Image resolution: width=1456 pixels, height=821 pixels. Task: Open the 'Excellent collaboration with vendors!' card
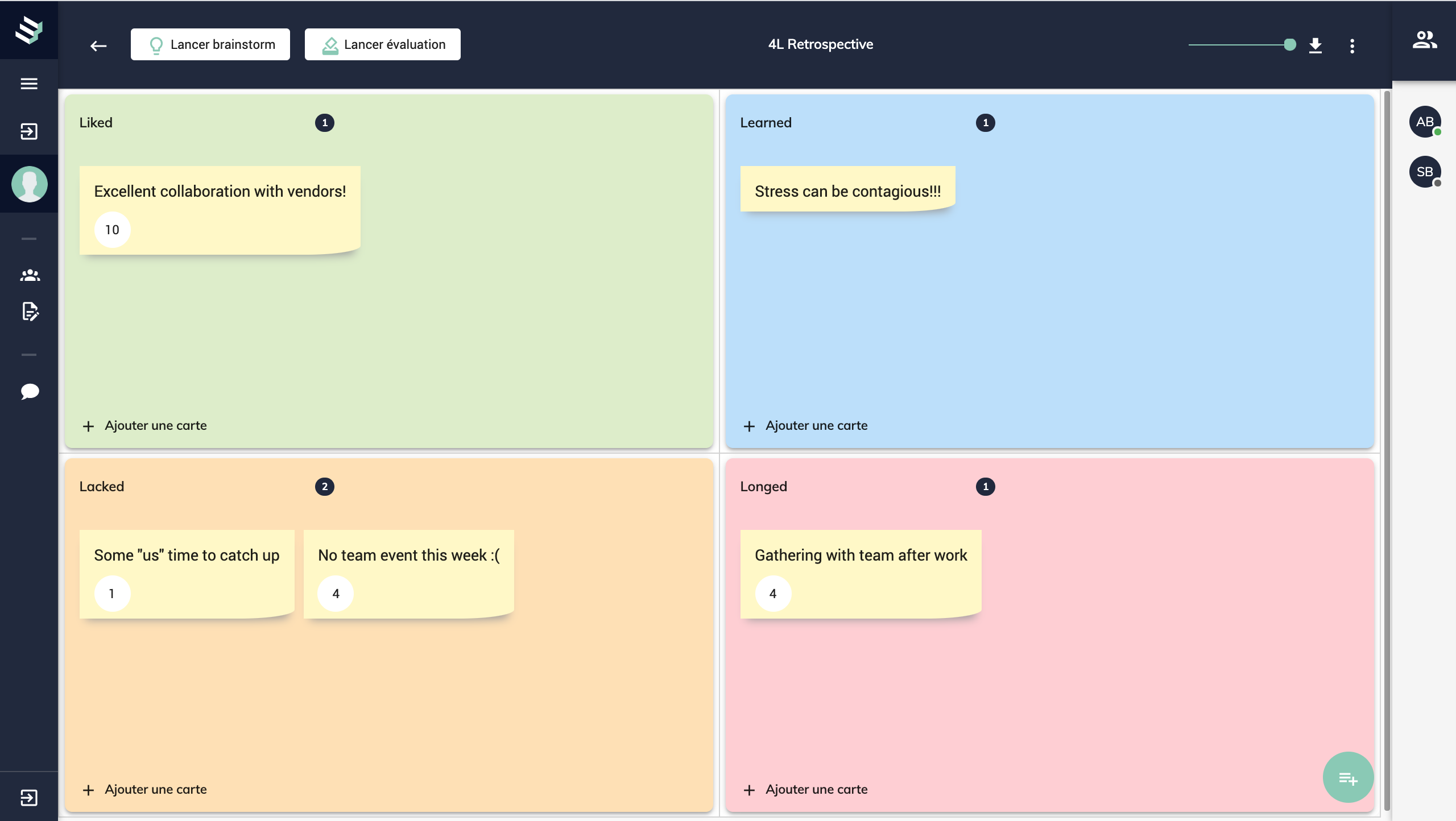point(220,210)
